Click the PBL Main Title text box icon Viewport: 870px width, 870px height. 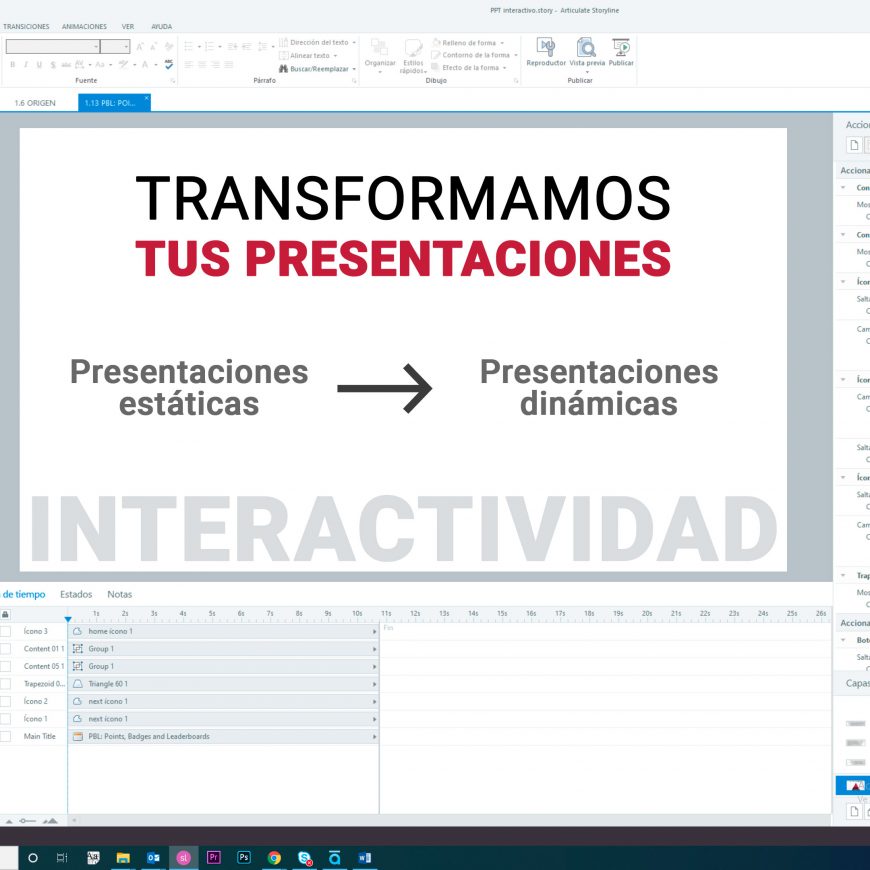click(x=78, y=737)
